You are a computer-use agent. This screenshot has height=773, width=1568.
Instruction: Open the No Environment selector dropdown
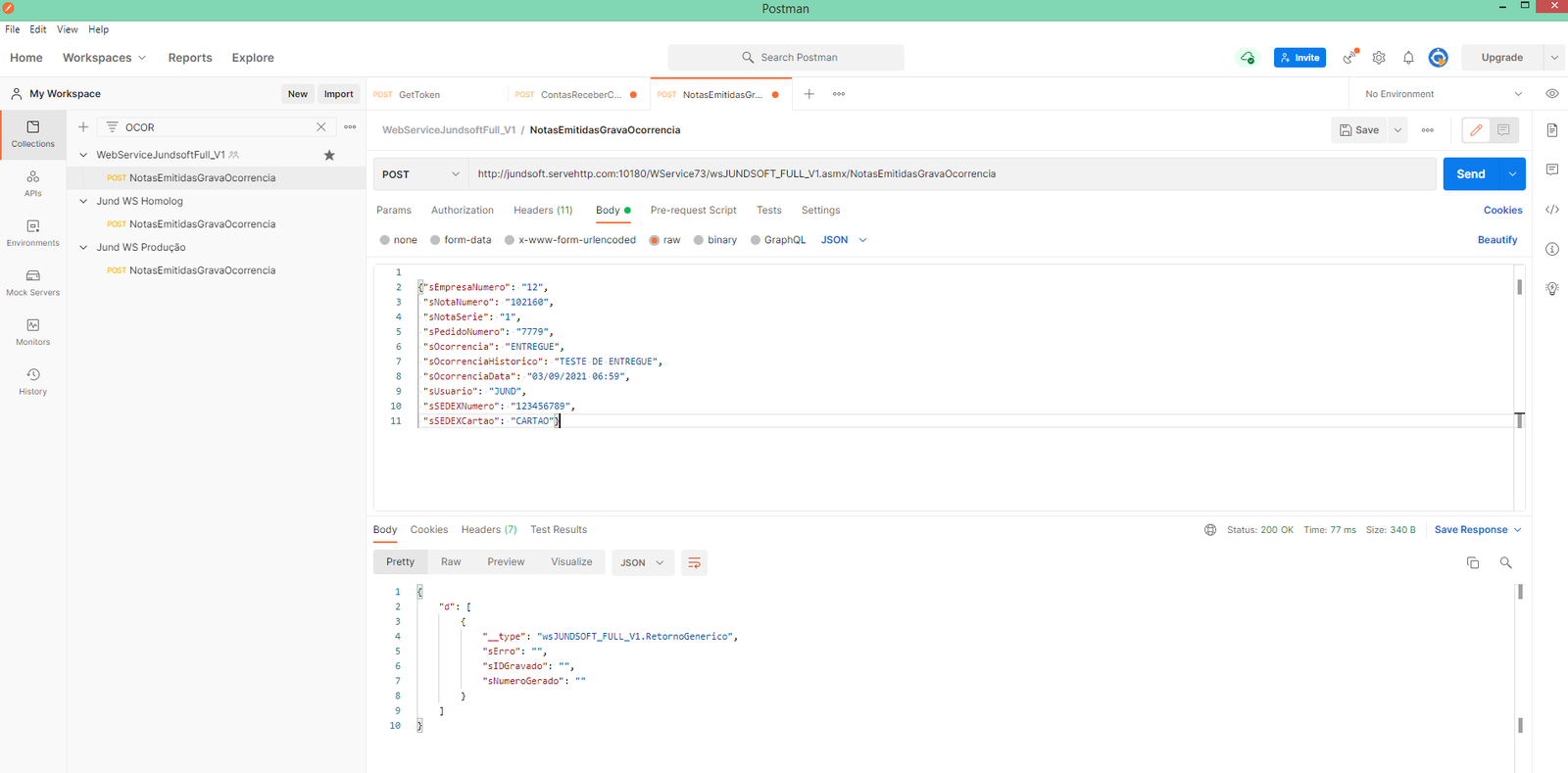pos(1443,94)
